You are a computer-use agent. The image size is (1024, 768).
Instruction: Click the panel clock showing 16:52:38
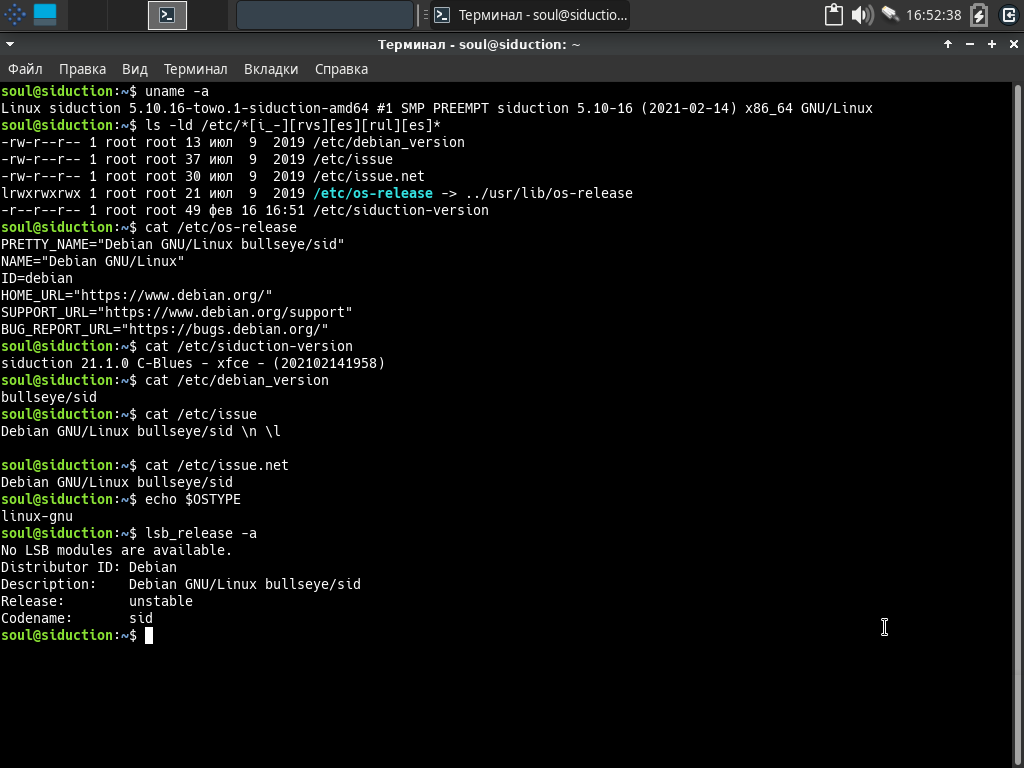click(933, 15)
